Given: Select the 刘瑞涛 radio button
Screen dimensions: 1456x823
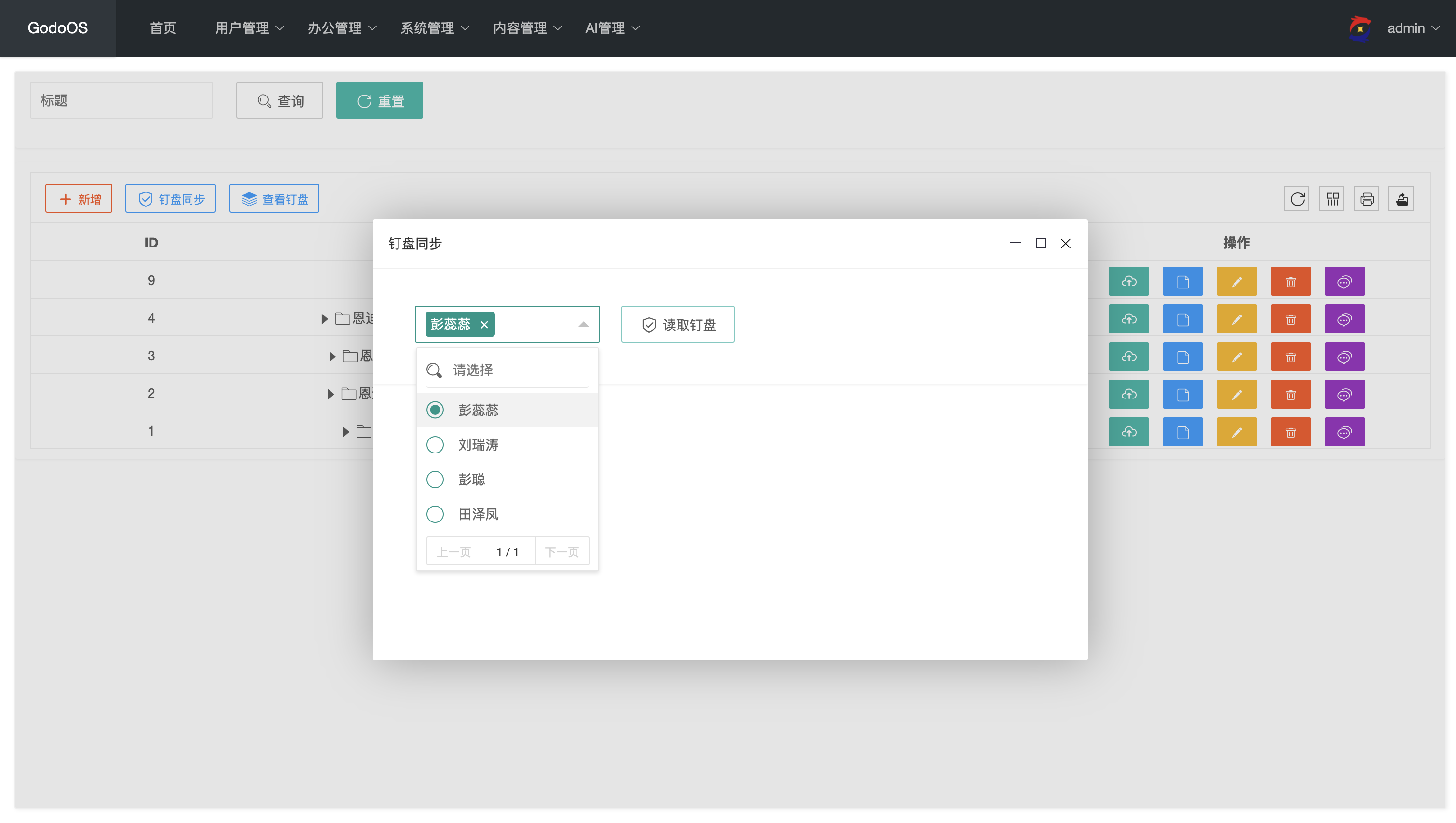Looking at the screenshot, I should pyautogui.click(x=435, y=445).
